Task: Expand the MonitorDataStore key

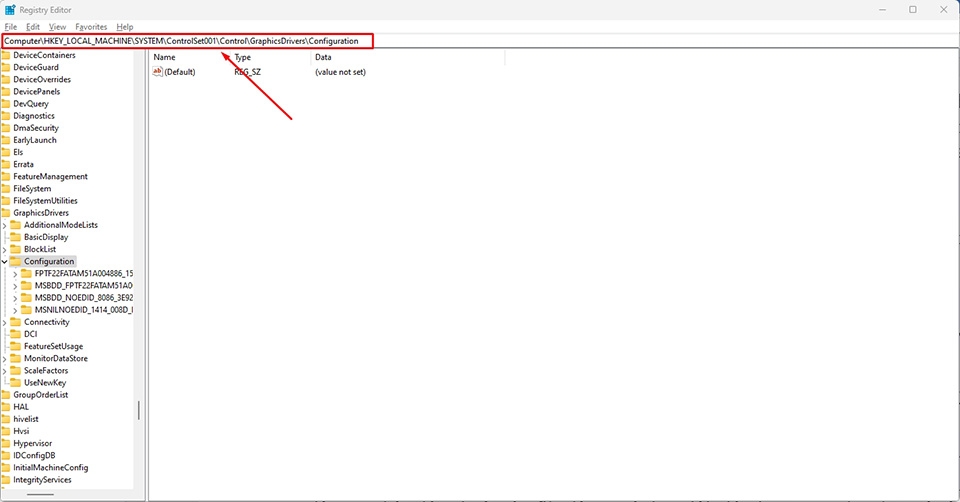Action: [5, 359]
